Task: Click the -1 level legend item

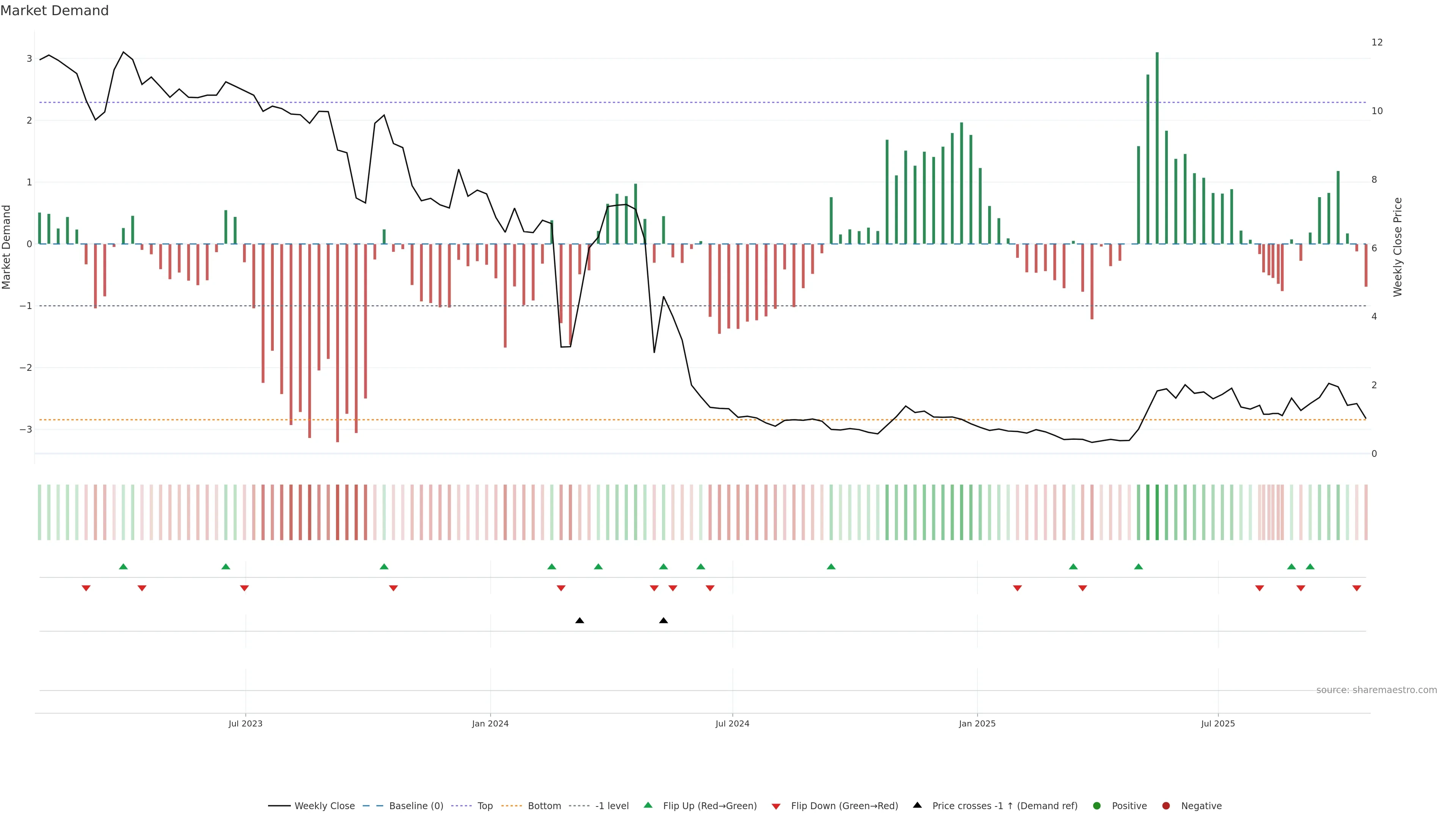Action: pos(612,805)
